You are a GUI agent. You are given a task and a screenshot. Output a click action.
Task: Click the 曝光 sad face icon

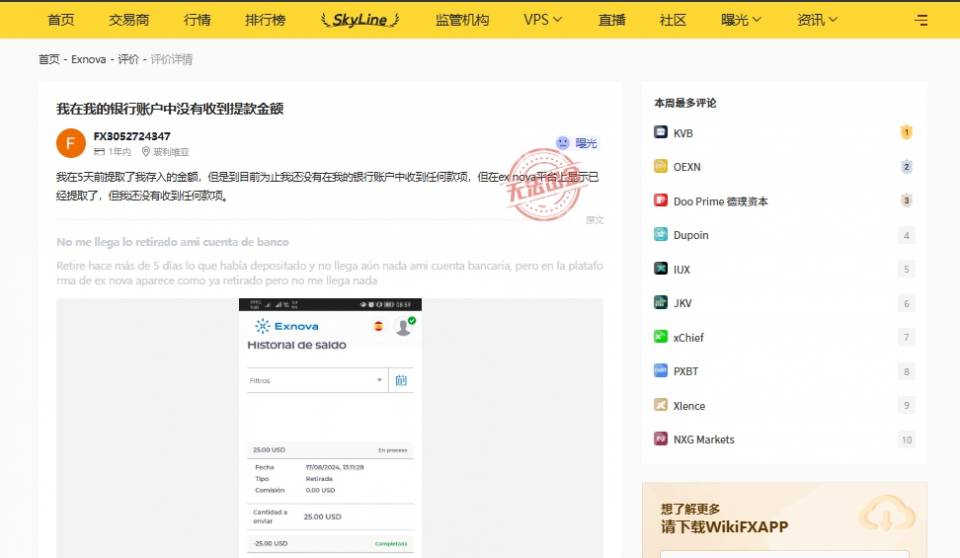563,143
